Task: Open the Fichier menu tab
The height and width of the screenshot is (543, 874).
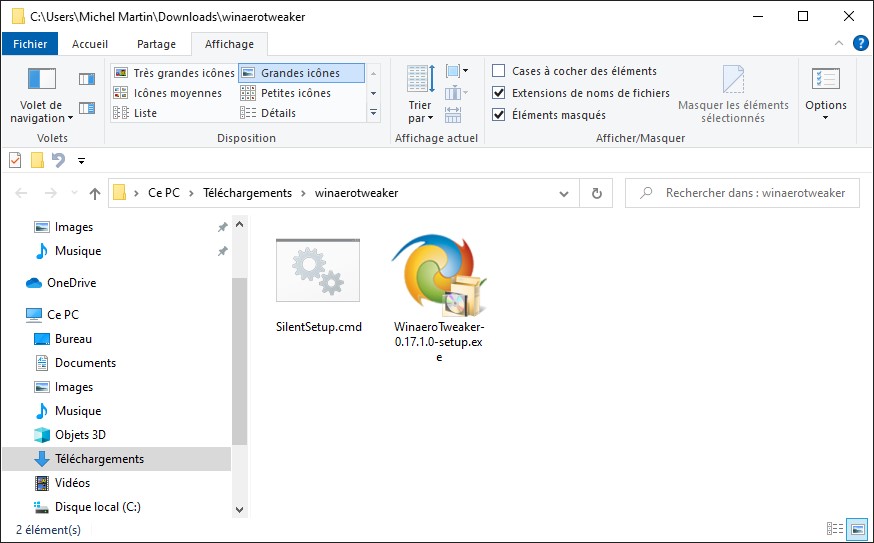Action: point(30,44)
